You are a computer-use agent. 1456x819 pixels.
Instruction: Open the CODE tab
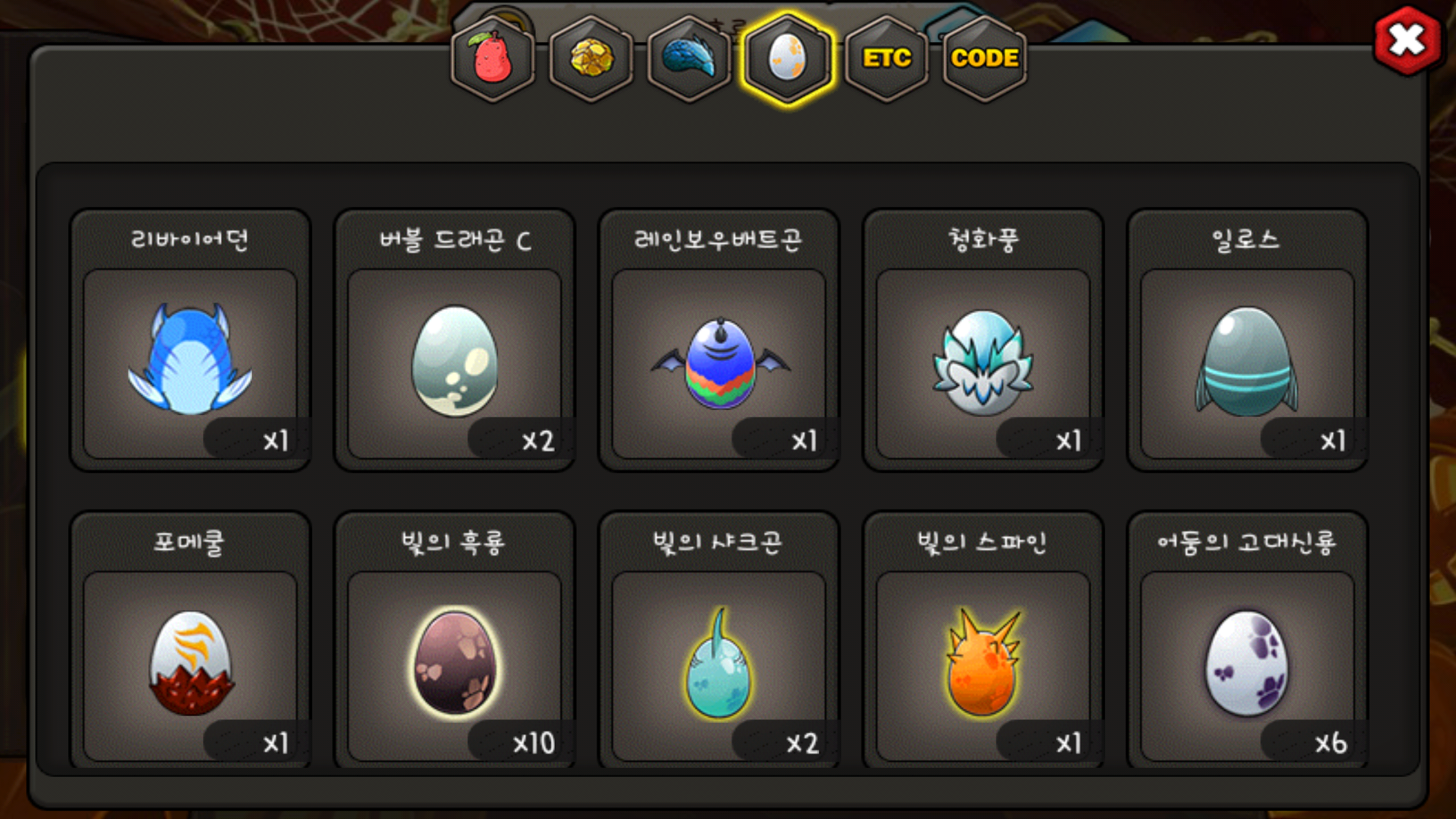coord(985,59)
